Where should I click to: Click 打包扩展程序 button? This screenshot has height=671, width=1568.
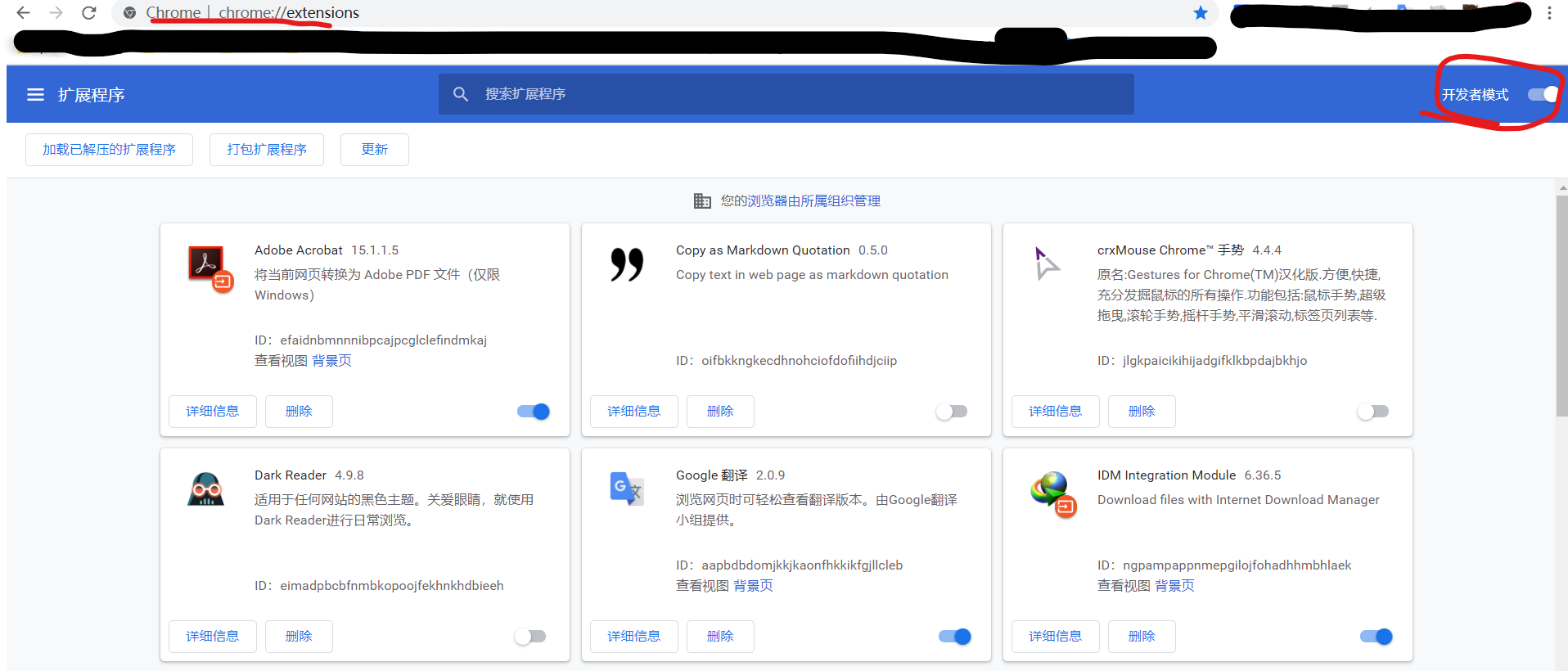coord(267,150)
